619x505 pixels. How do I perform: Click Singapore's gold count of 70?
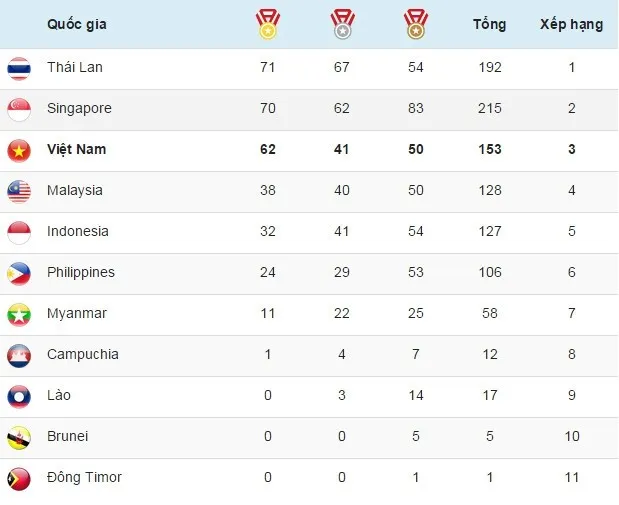pos(268,108)
